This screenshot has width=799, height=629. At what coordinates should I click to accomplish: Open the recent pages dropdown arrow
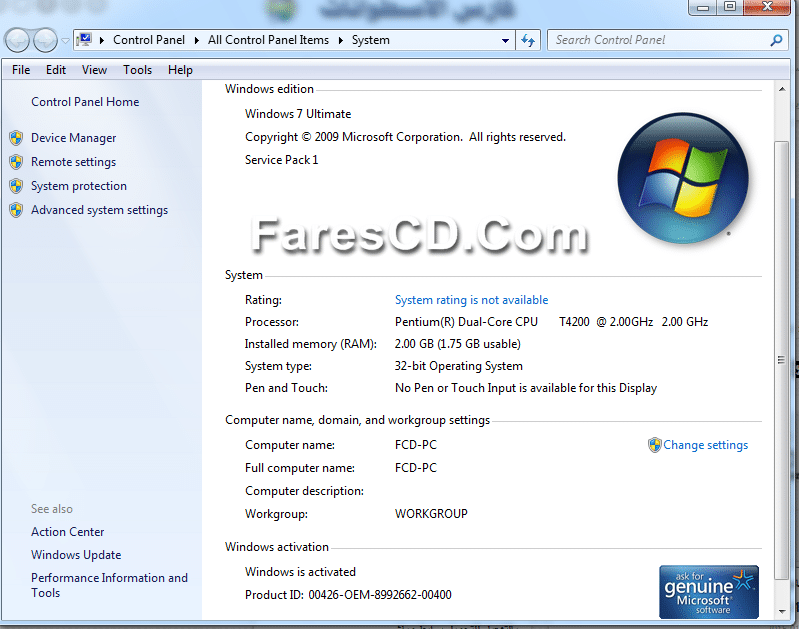(65, 41)
